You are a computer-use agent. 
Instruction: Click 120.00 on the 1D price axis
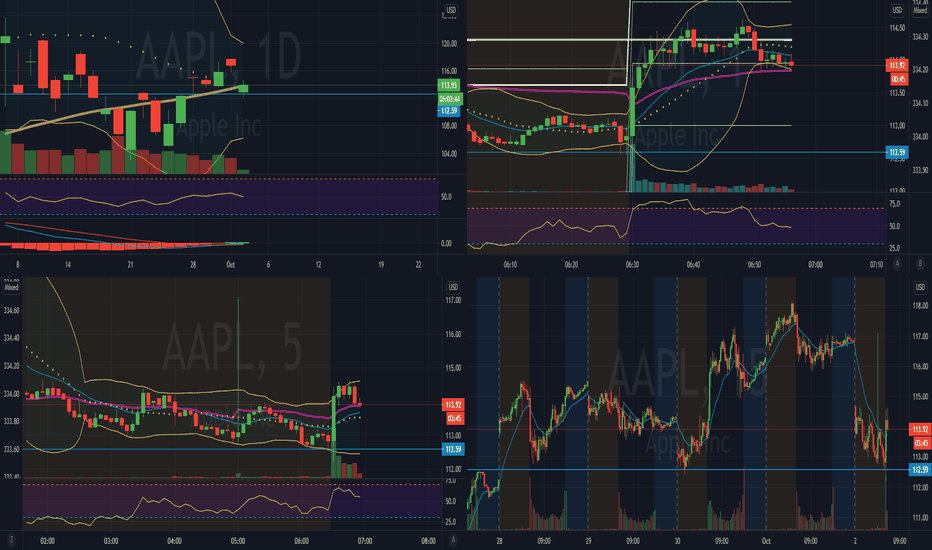tap(449, 43)
